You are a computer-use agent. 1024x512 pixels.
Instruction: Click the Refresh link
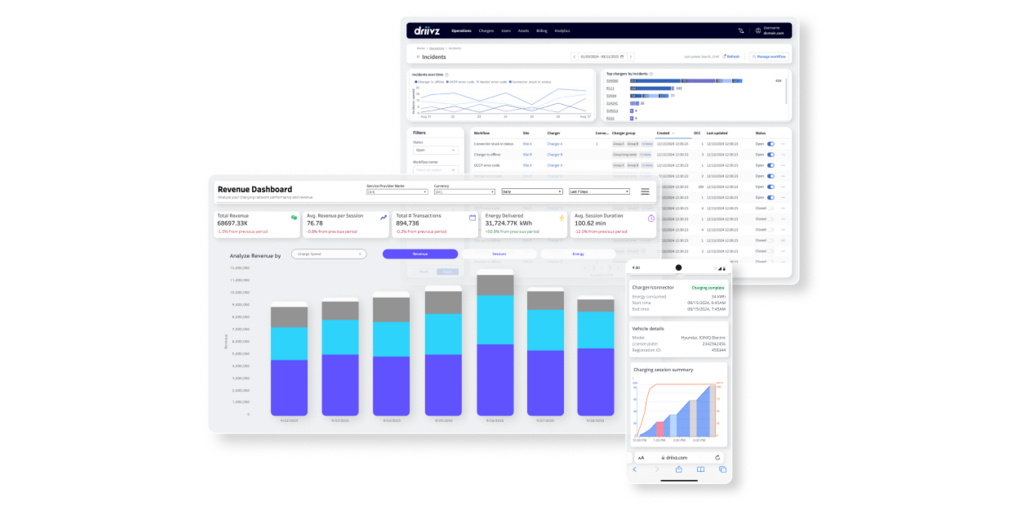(x=732, y=57)
